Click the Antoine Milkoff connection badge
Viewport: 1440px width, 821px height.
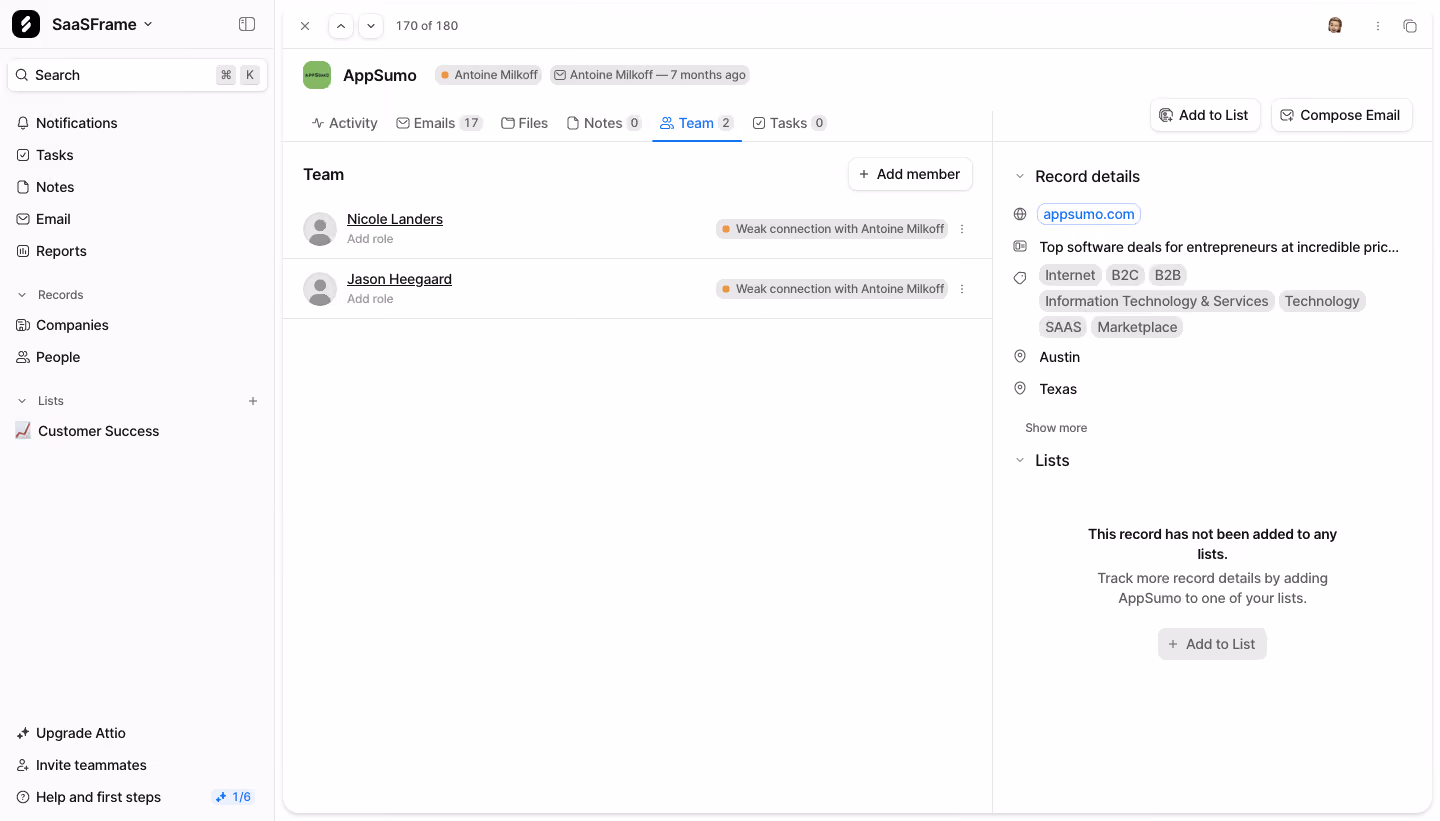point(489,75)
